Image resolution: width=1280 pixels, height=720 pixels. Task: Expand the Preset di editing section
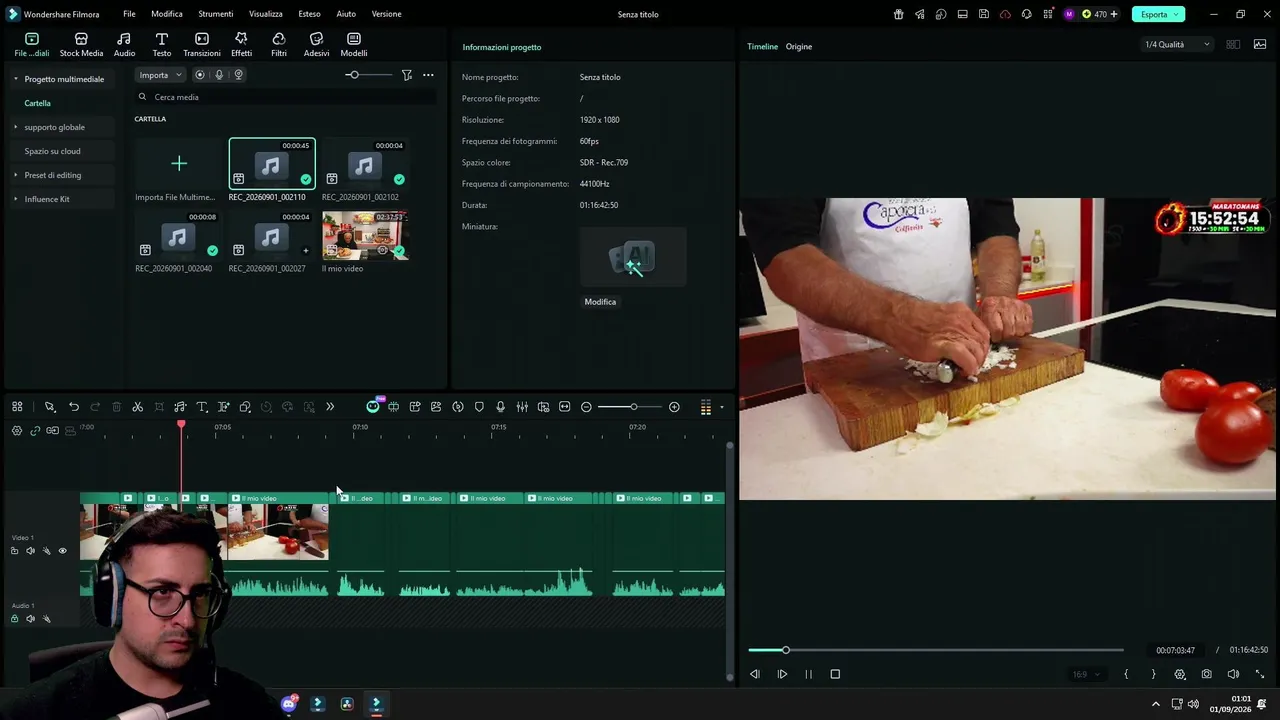click(x=15, y=175)
